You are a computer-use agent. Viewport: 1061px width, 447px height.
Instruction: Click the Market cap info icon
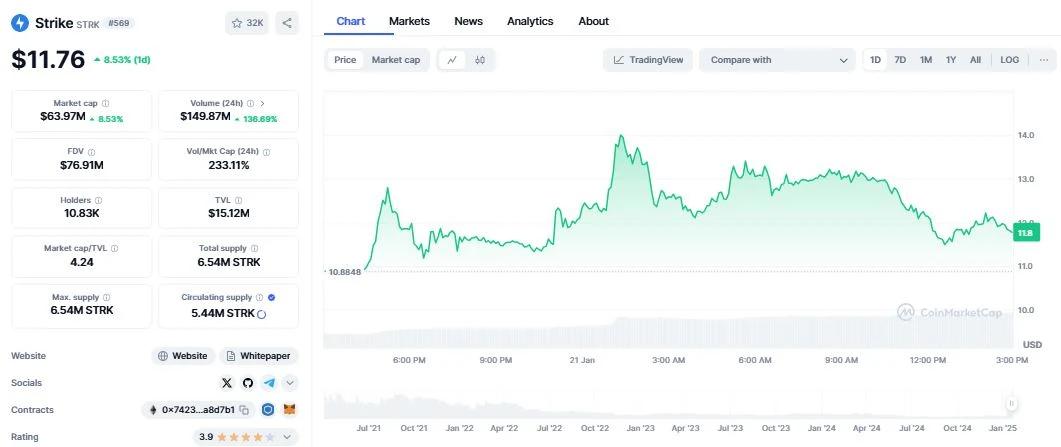point(106,103)
